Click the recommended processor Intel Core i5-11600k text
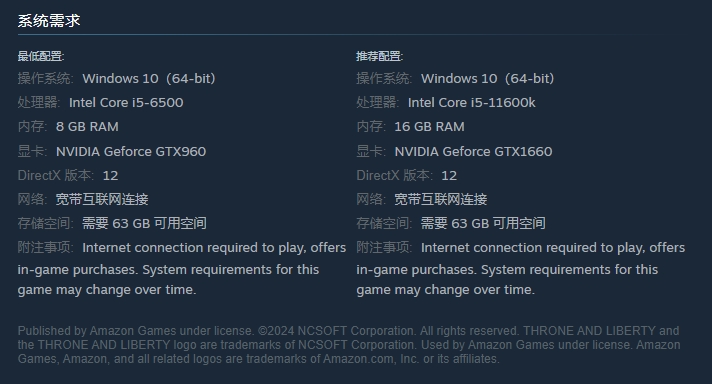Screen dimensions: 712x384 (472, 103)
